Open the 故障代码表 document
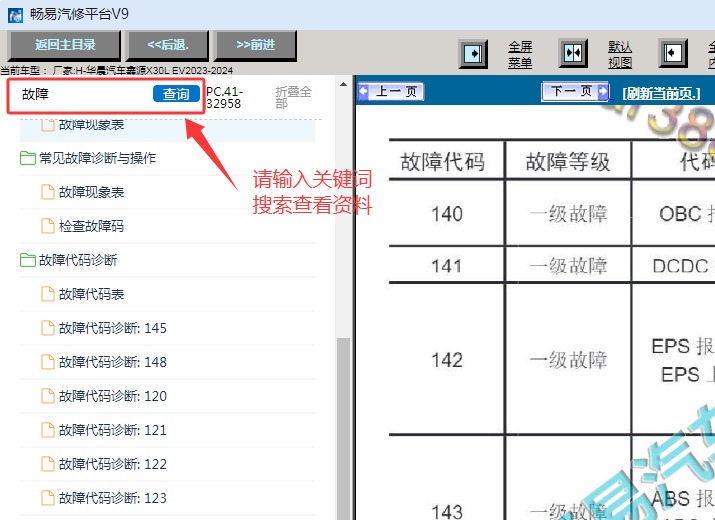Viewport: 715px width, 520px height. pos(91,294)
